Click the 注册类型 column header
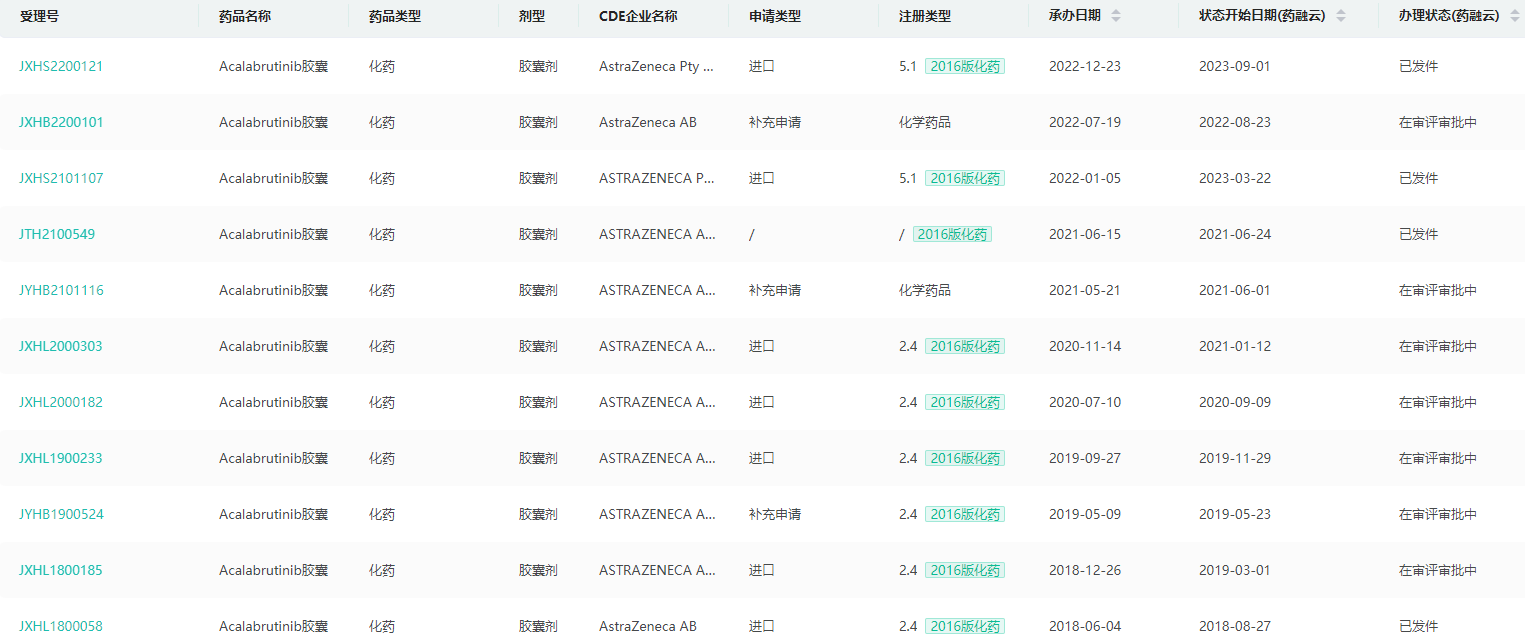 [925, 16]
